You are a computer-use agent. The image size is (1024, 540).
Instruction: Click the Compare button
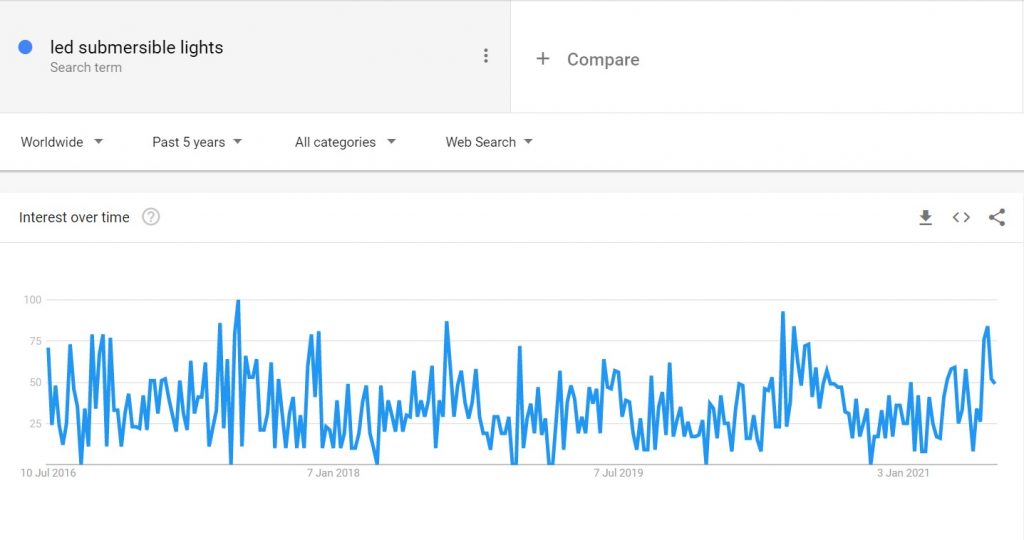[x=588, y=59]
